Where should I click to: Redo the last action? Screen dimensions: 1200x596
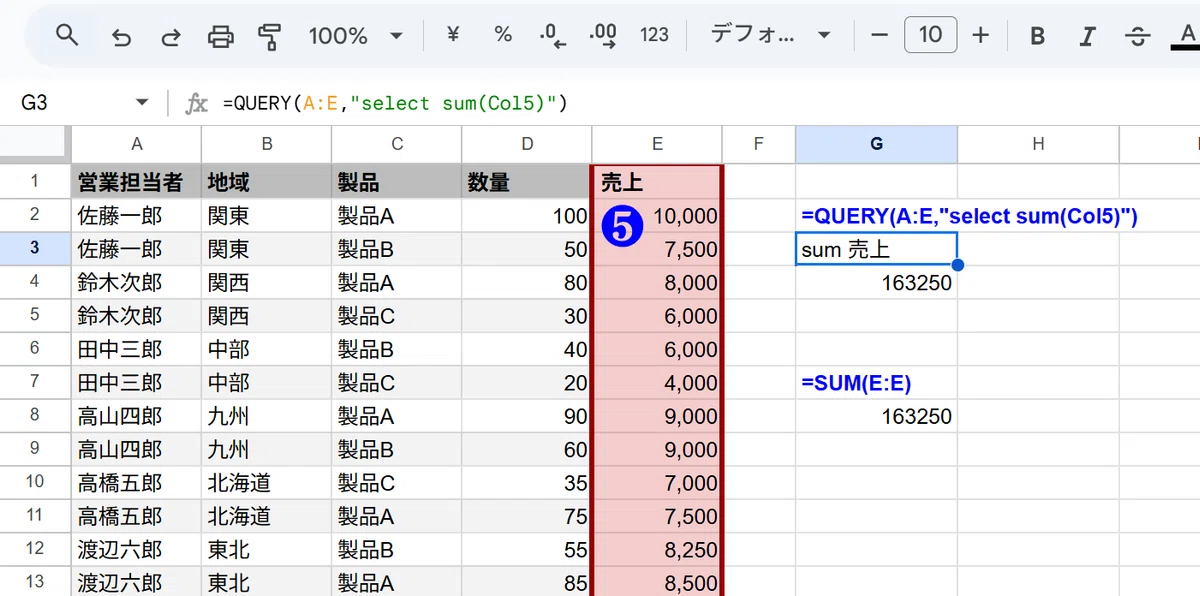(171, 37)
